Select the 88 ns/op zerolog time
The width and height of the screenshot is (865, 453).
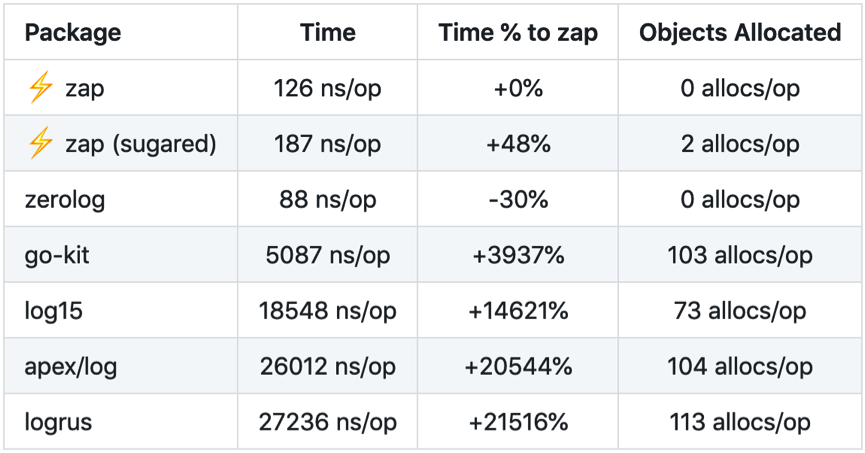[x=327, y=199]
